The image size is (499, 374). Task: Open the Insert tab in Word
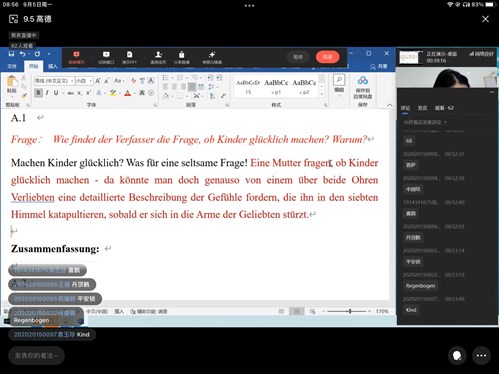coord(52,66)
